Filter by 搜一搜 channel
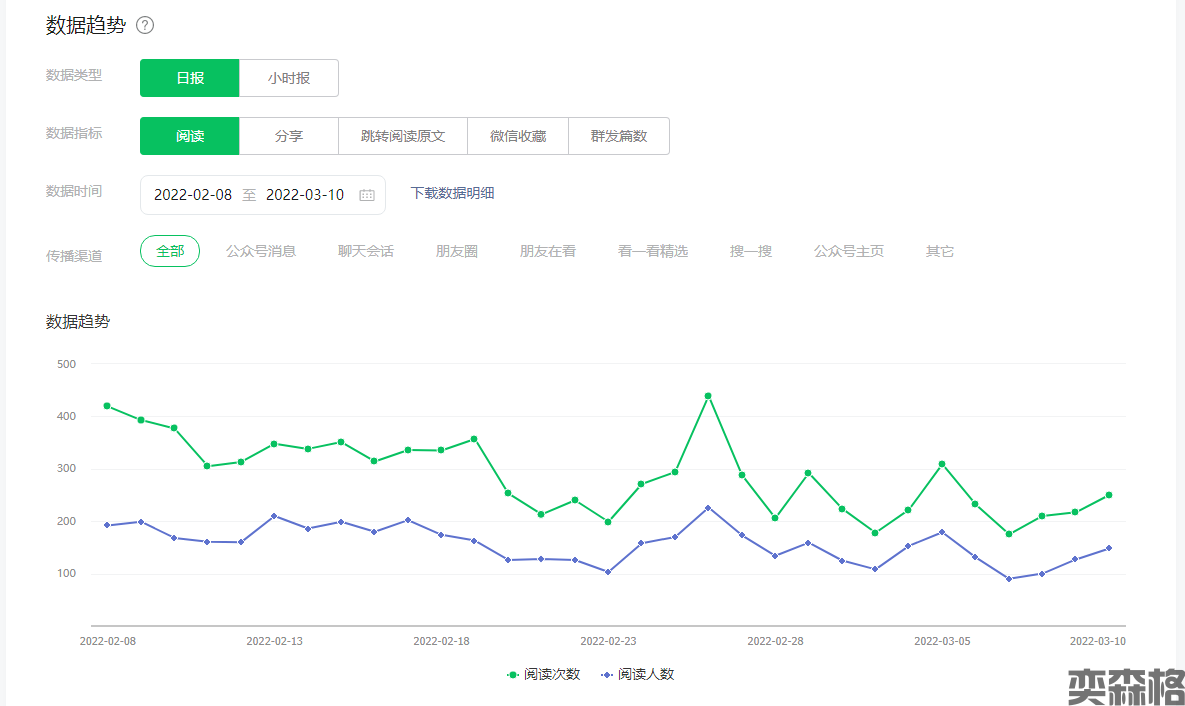The image size is (1185, 706). tap(751, 251)
